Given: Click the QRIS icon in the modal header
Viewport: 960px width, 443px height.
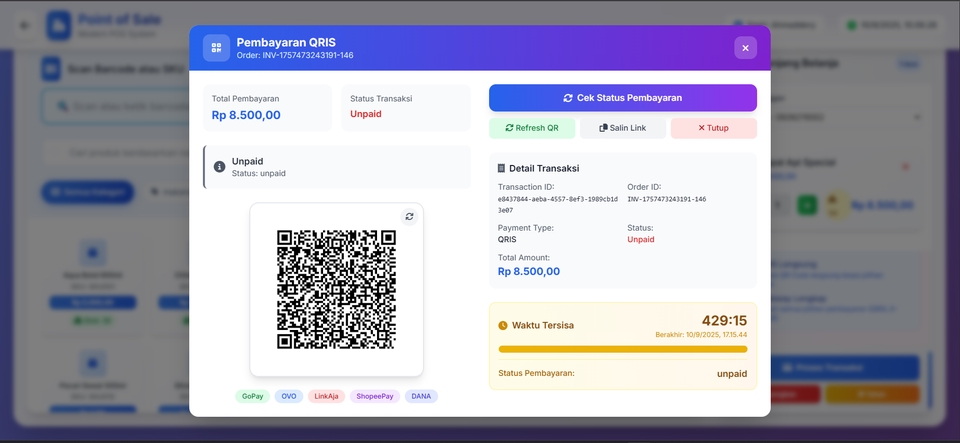Looking at the screenshot, I should [216, 48].
